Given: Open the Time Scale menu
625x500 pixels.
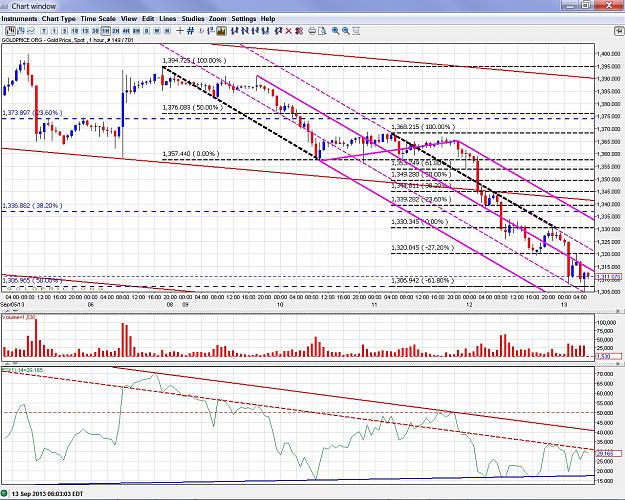Looking at the screenshot, I should click(98, 19).
